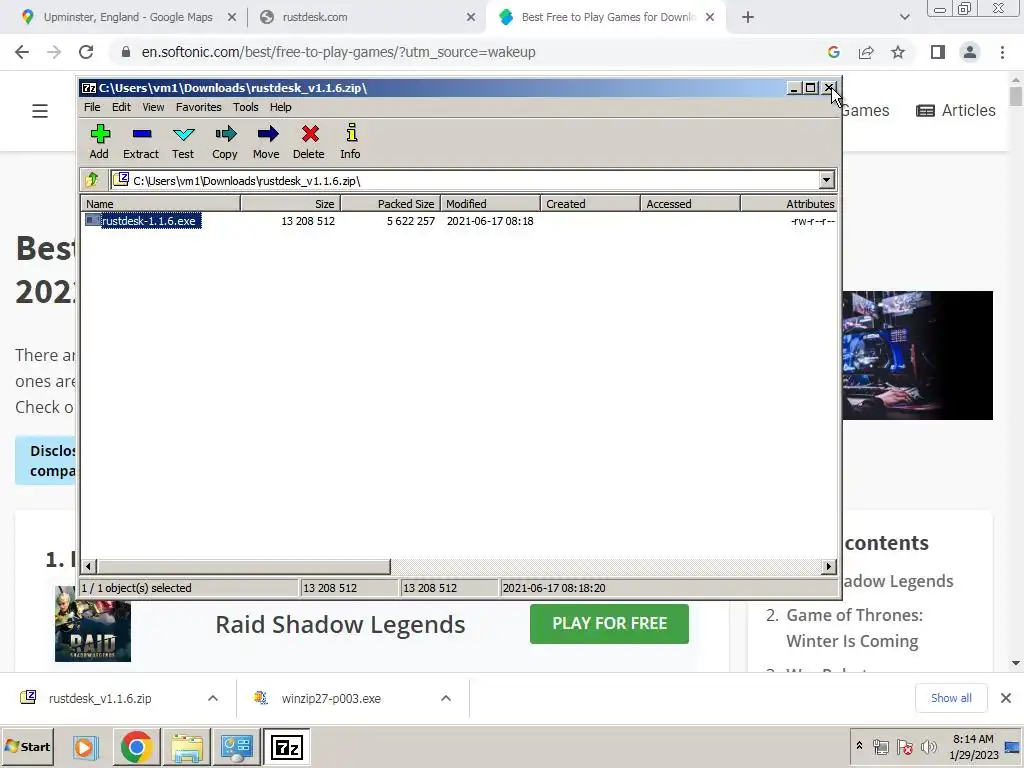Open the View menu
The width and height of the screenshot is (1024, 768).
coord(153,107)
